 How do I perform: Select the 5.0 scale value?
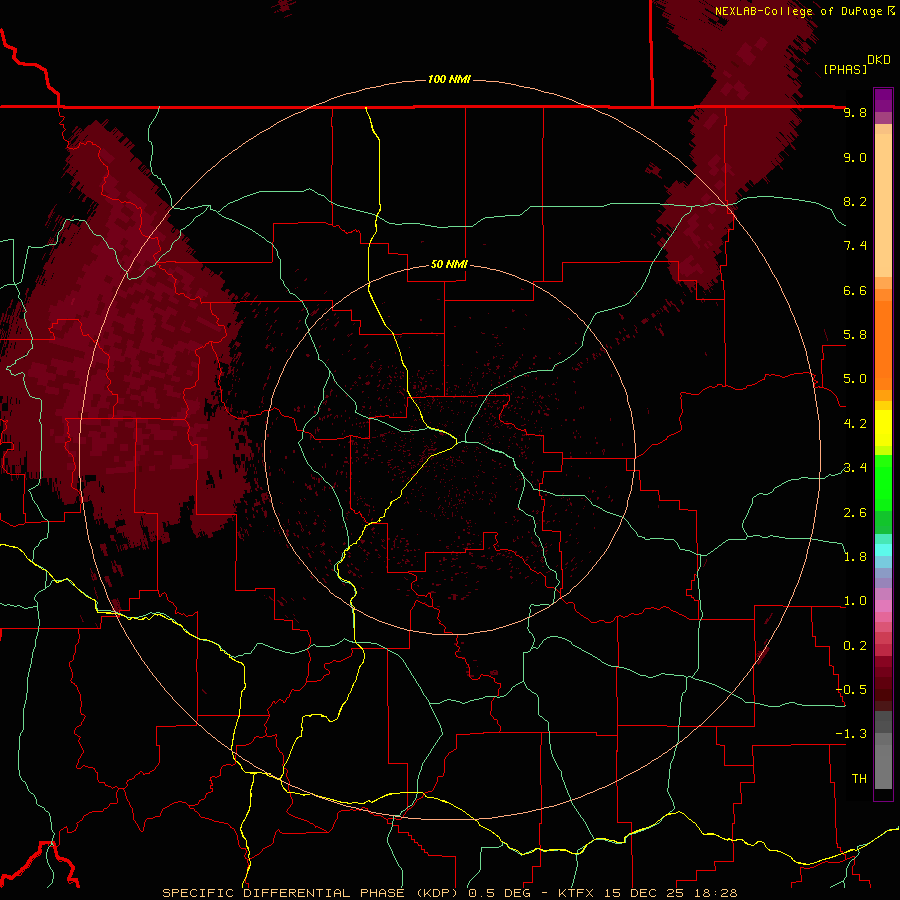[855, 379]
